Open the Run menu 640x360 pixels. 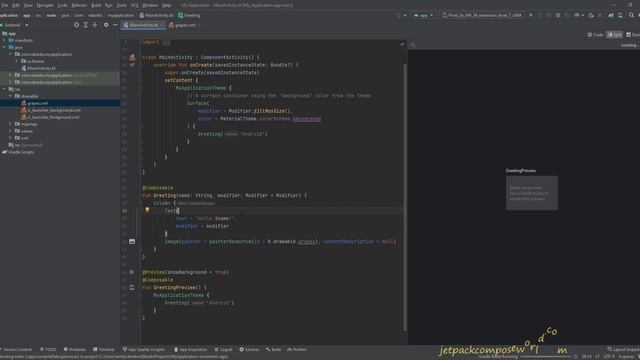point(109,5)
